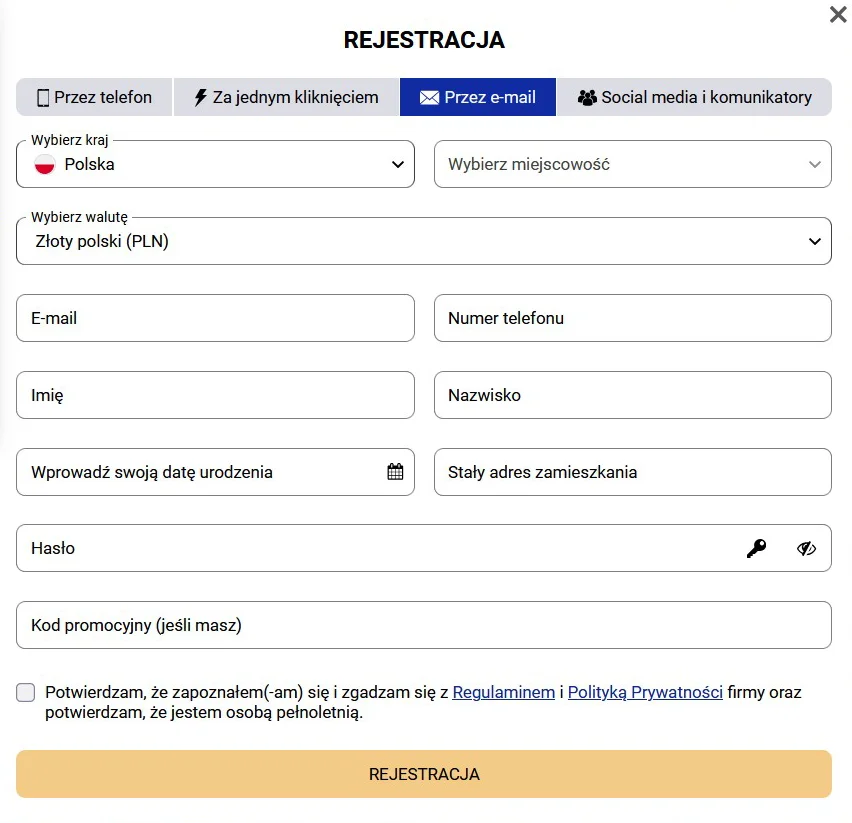The height and width of the screenshot is (823, 852).
Task: Click the Polish flag icon in country selector
Action: [44, 164]
